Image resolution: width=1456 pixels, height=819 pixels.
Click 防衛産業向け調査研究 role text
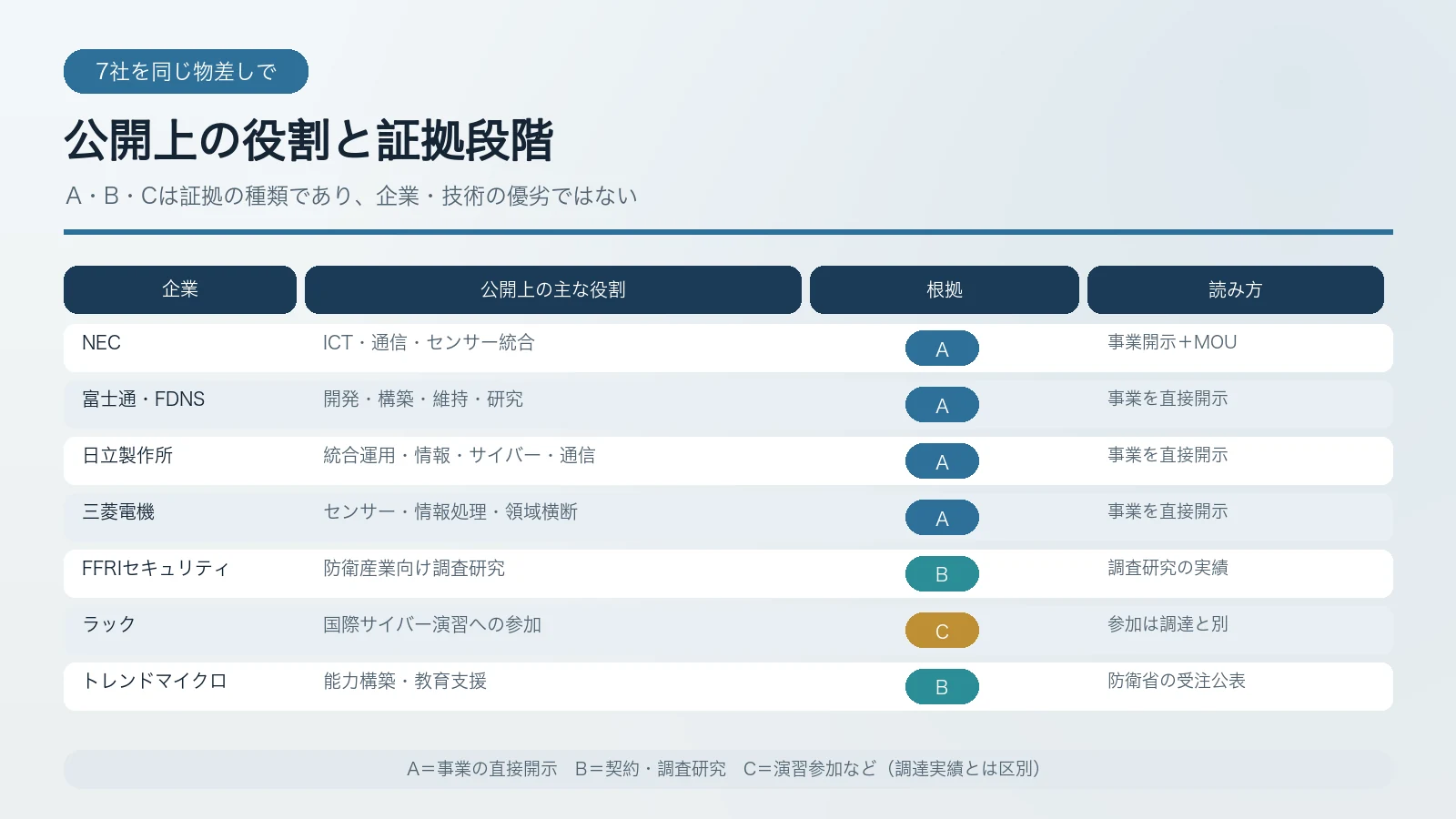coord(414,568)
